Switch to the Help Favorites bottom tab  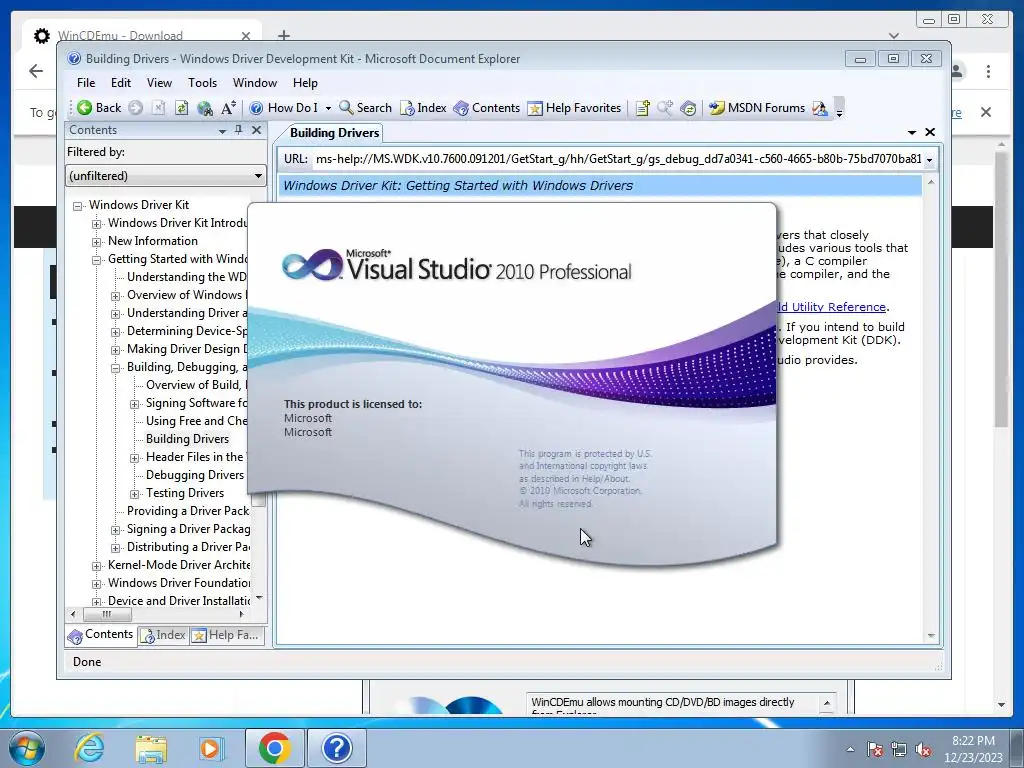pyautogui.click(x=227, y=635)
